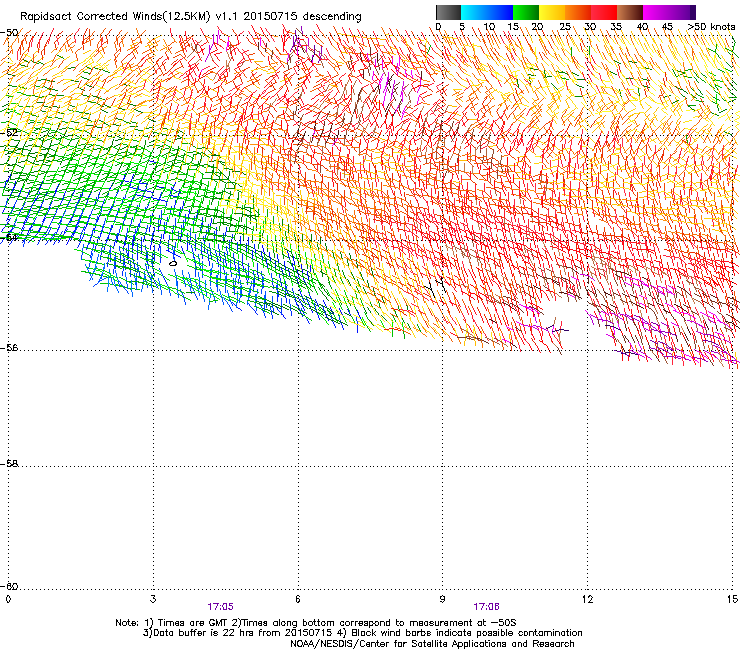Image resolution: width=740 pixels, height=650 pixels.
Task: Click the orange 25–30 knots legend swatch
Action: pos(578,12)
